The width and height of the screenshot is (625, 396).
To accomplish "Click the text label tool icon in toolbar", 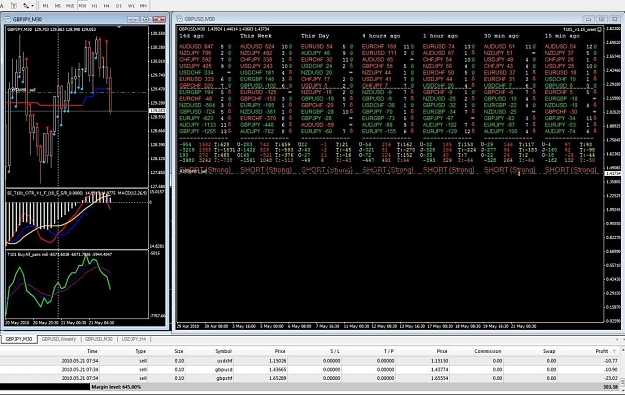I will (14, 6).
